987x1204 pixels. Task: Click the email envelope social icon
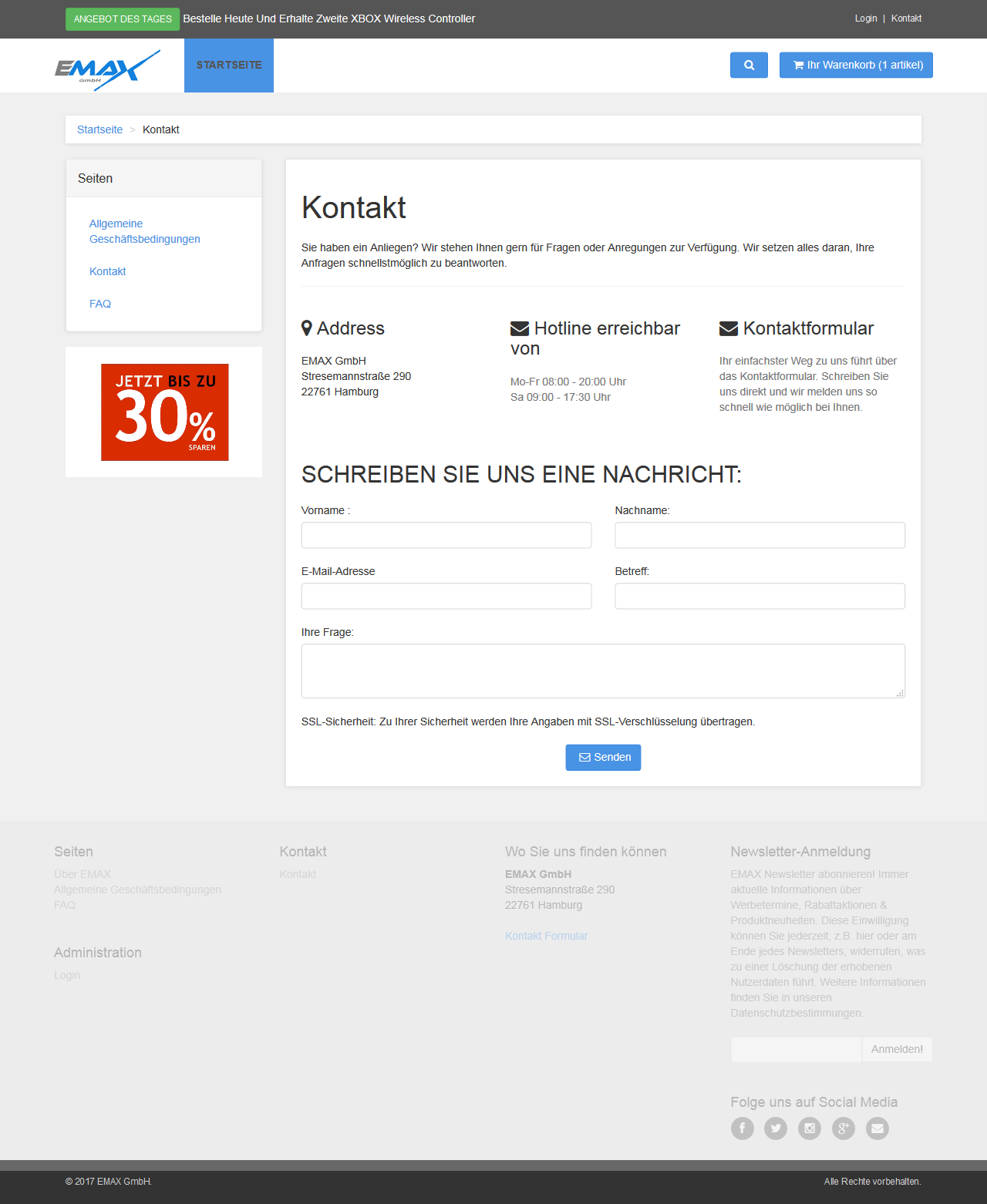point(878,1128)
